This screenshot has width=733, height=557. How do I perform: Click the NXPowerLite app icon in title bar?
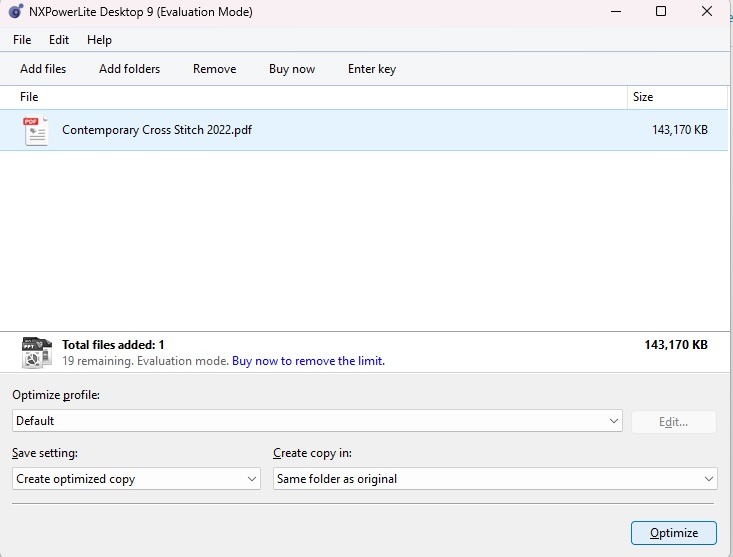pos(16,11)
